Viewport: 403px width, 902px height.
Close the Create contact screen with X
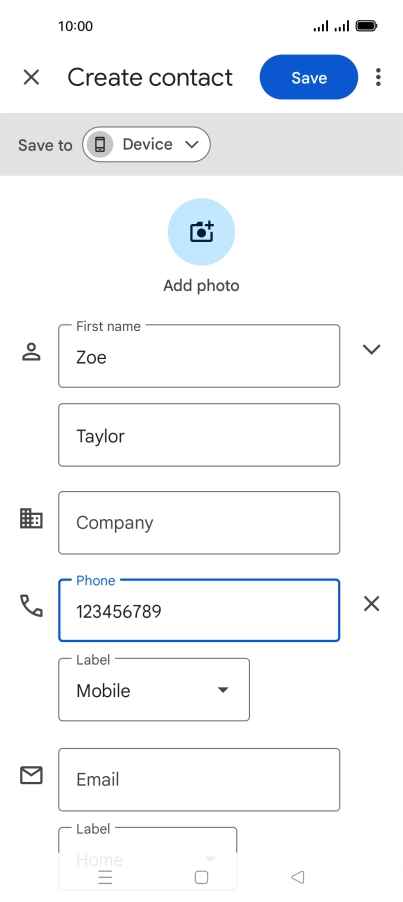click(x=31, y=77)
